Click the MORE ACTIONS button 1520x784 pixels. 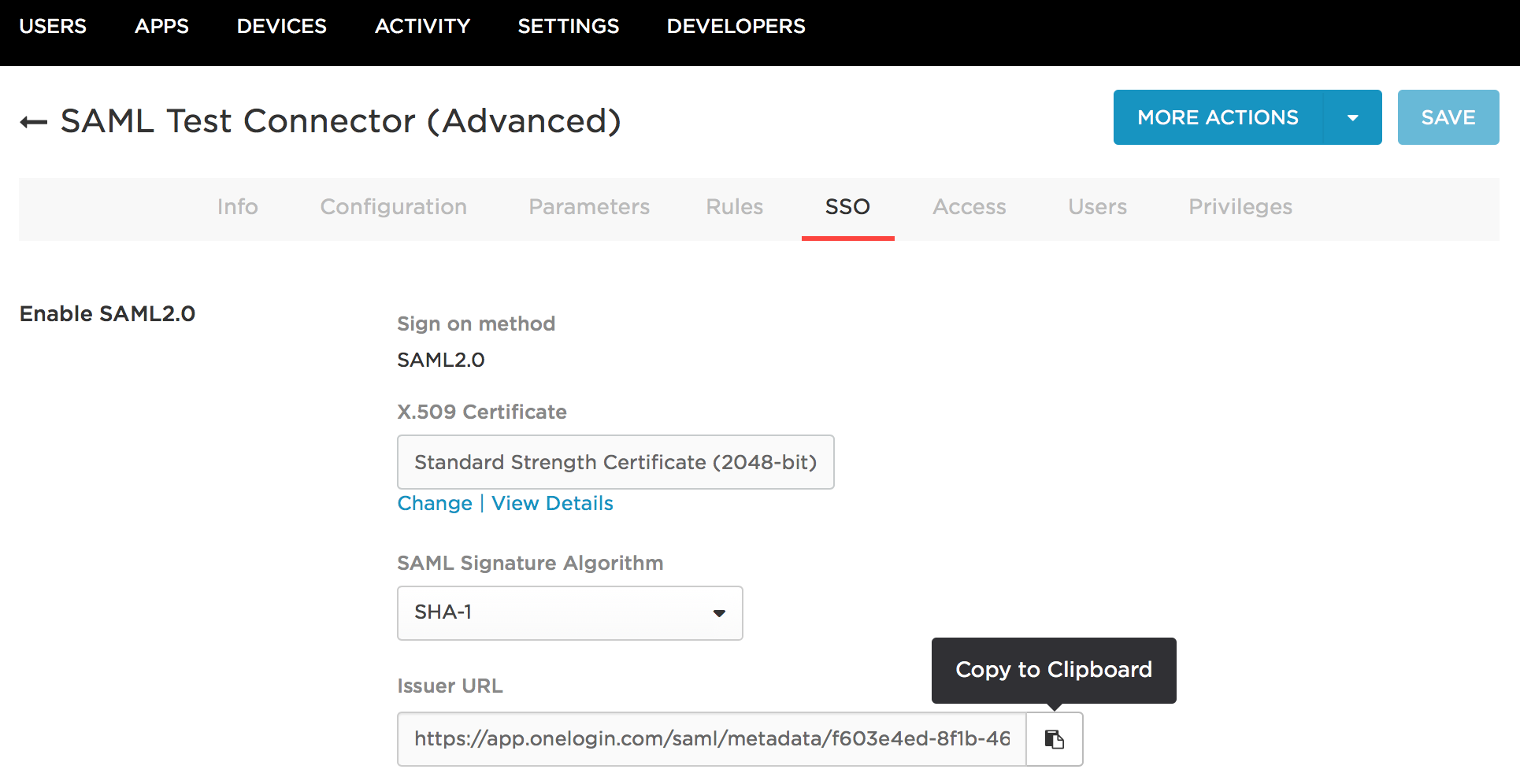pyautogui.click(x=1218, y=118)
